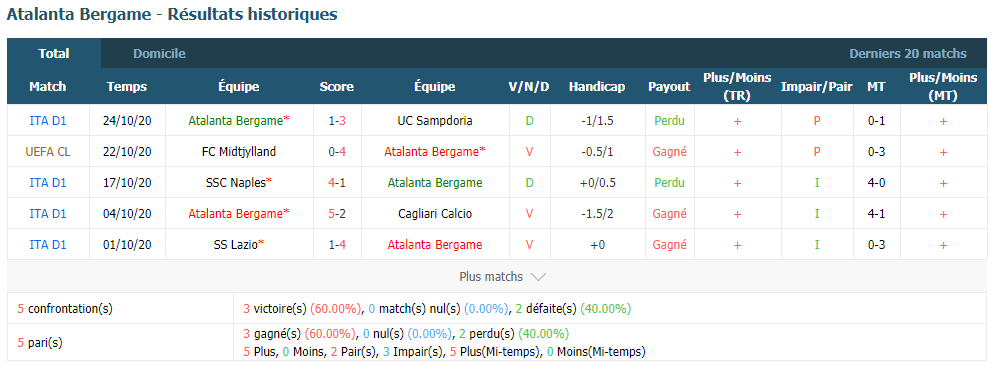The image size is (995, 370).
Task: Open FC Midtjylland team link
Action: (239, 152)
